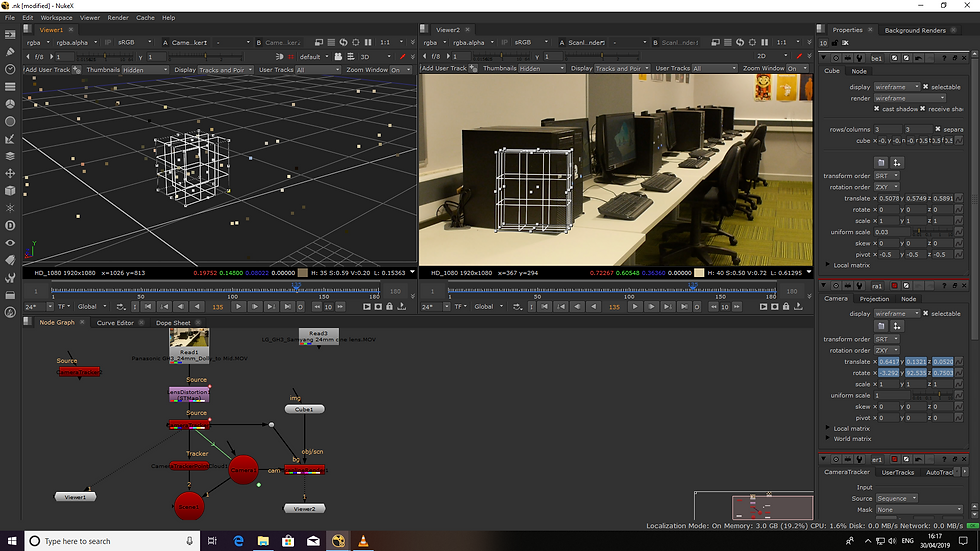Pause Viewer1 updates with pause icon
Viewport: 980px width, 551px height.
pos(368,42)
